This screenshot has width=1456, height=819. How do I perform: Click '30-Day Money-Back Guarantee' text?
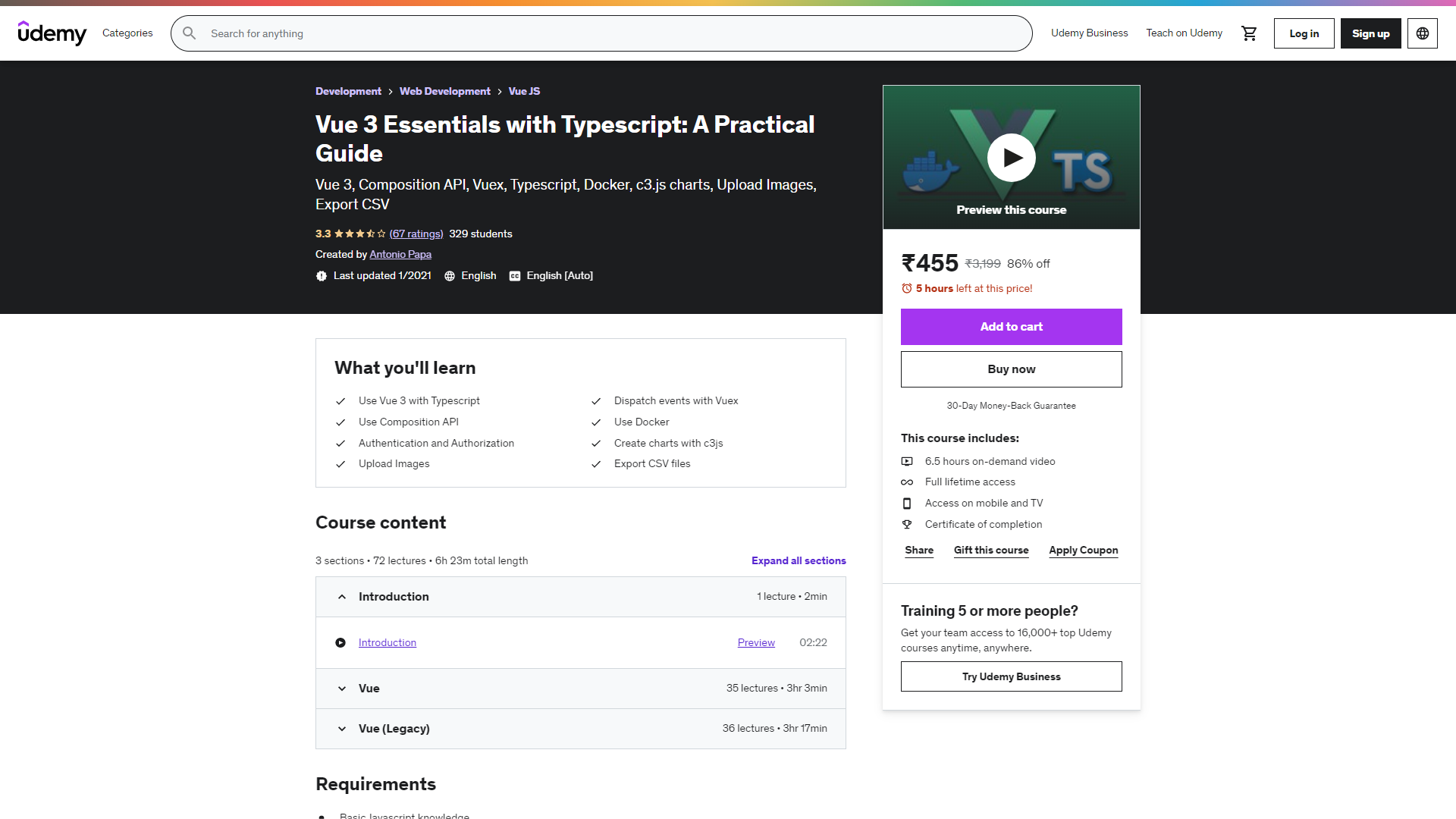(1011, 406)
